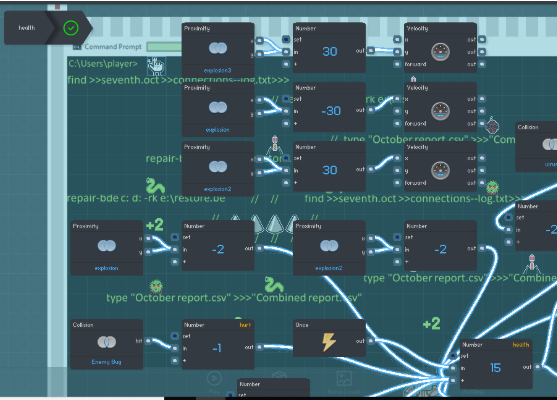Click the hurt label on Number node
Viewport: 557px width, 400px height.
245,325
